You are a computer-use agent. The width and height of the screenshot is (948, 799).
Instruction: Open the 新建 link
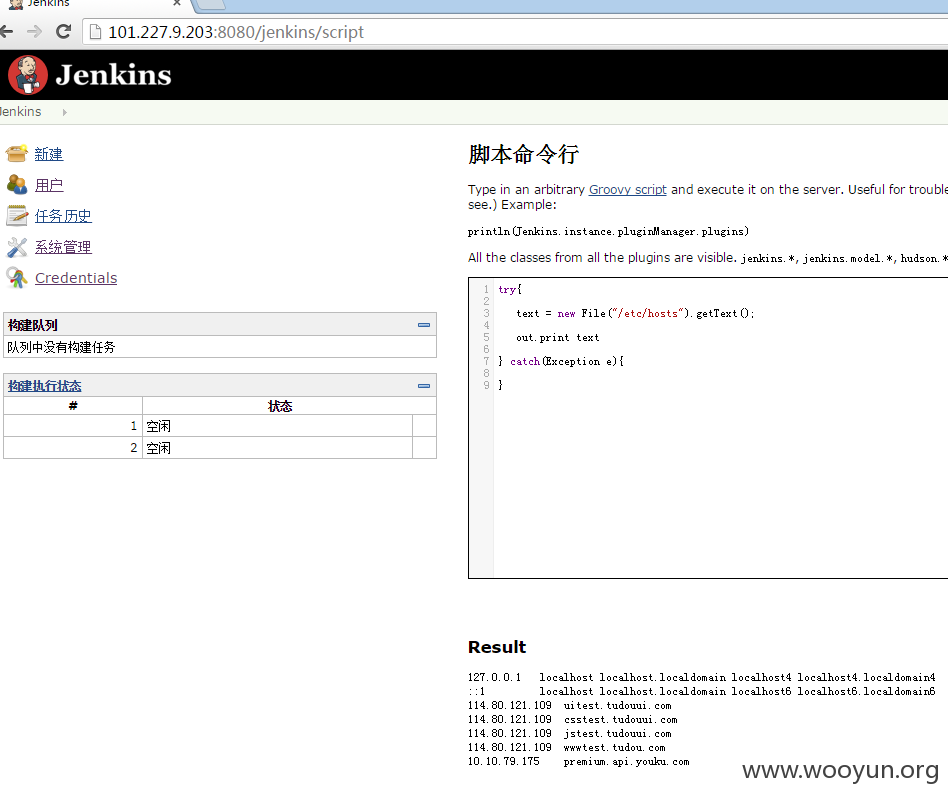click(48, 154)
